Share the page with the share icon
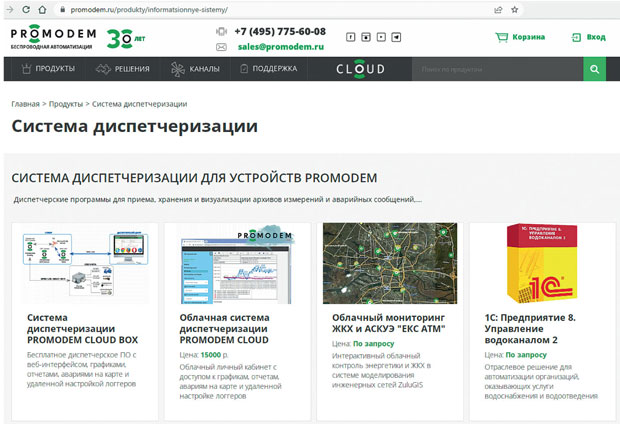 (498, 10)
